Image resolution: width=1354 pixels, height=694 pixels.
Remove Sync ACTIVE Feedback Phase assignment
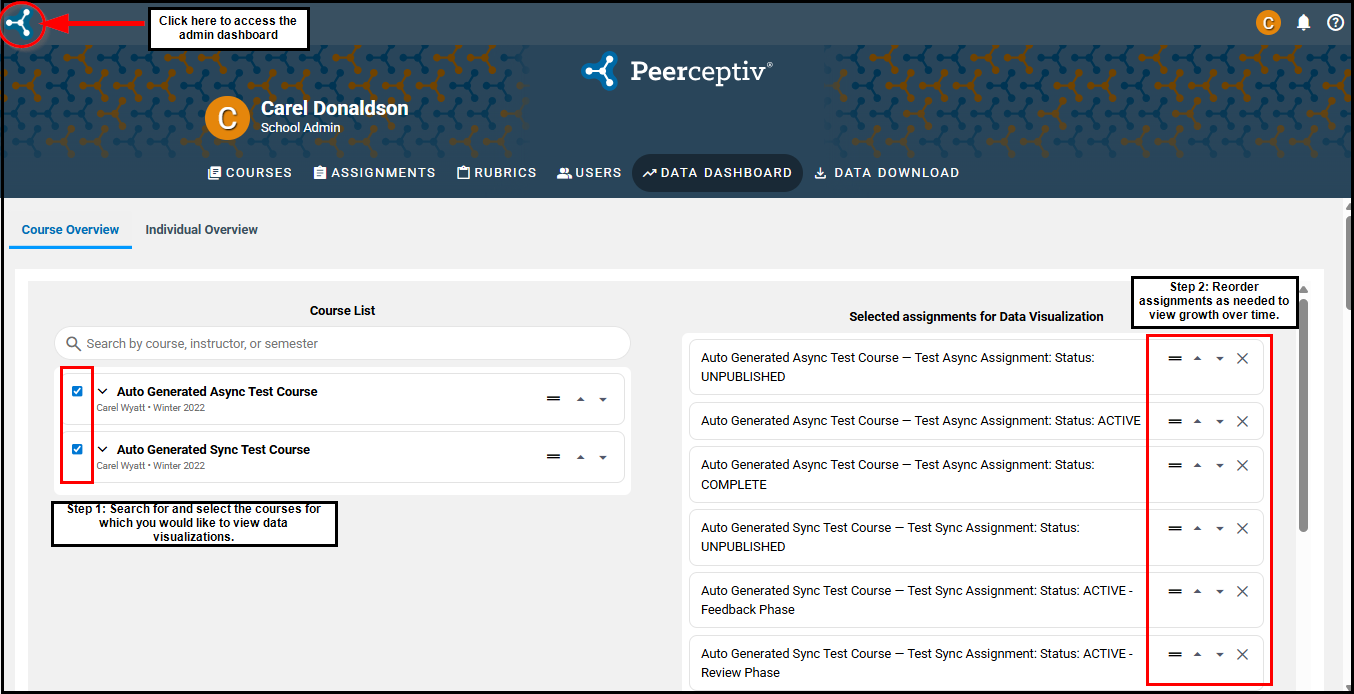click(1242, 591)
